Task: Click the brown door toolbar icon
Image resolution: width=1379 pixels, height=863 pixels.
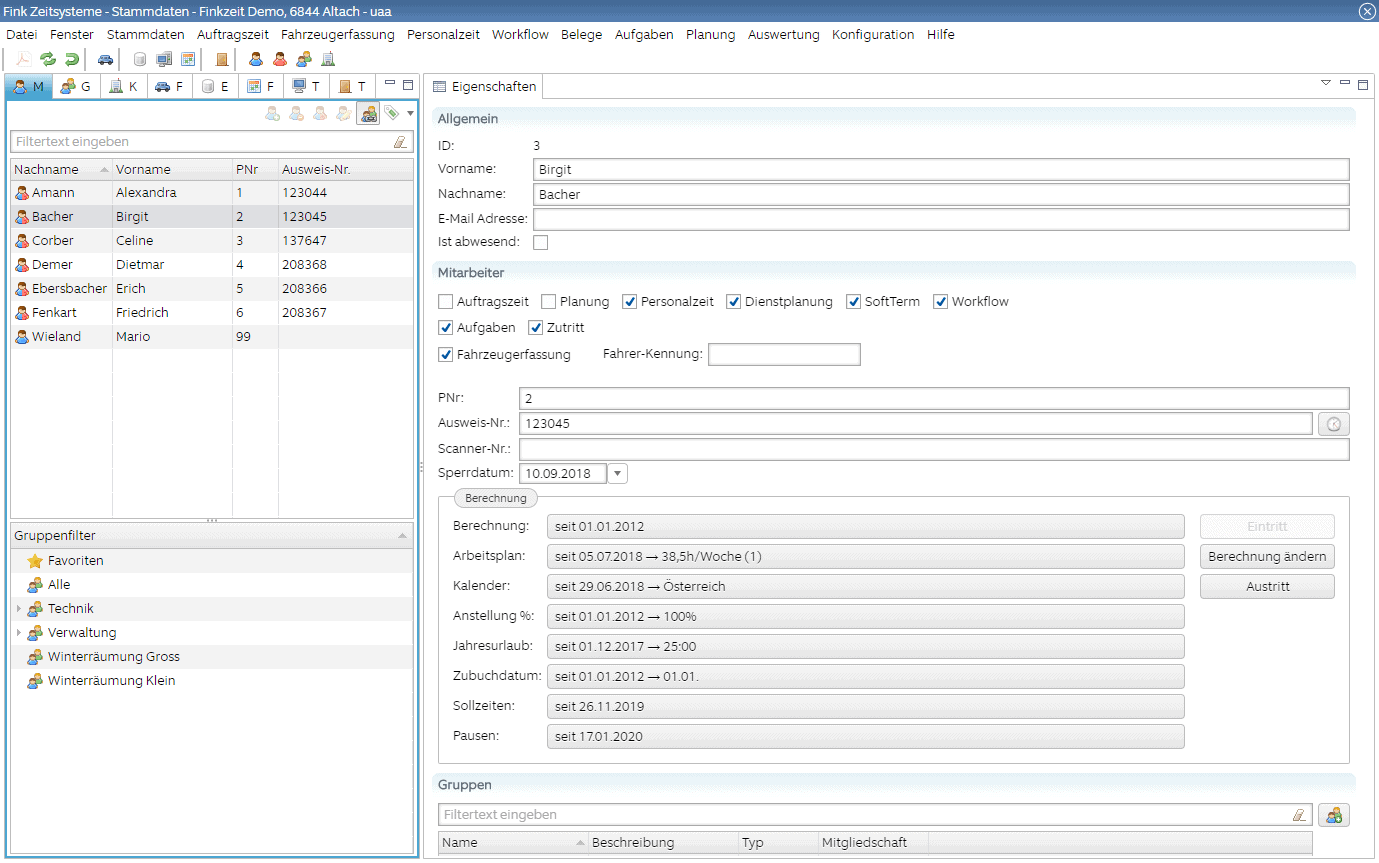Action: [222, 59]
